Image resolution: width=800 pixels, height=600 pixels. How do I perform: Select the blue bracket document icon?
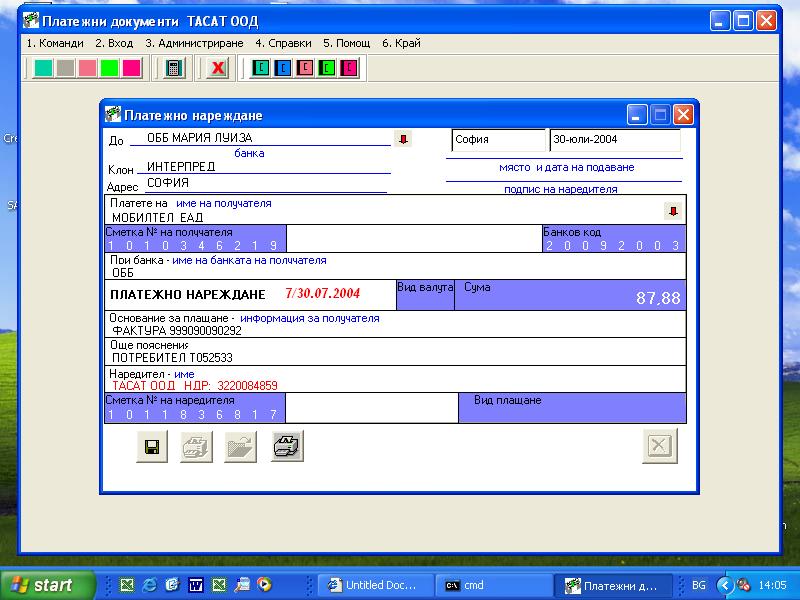click(283, 68)
